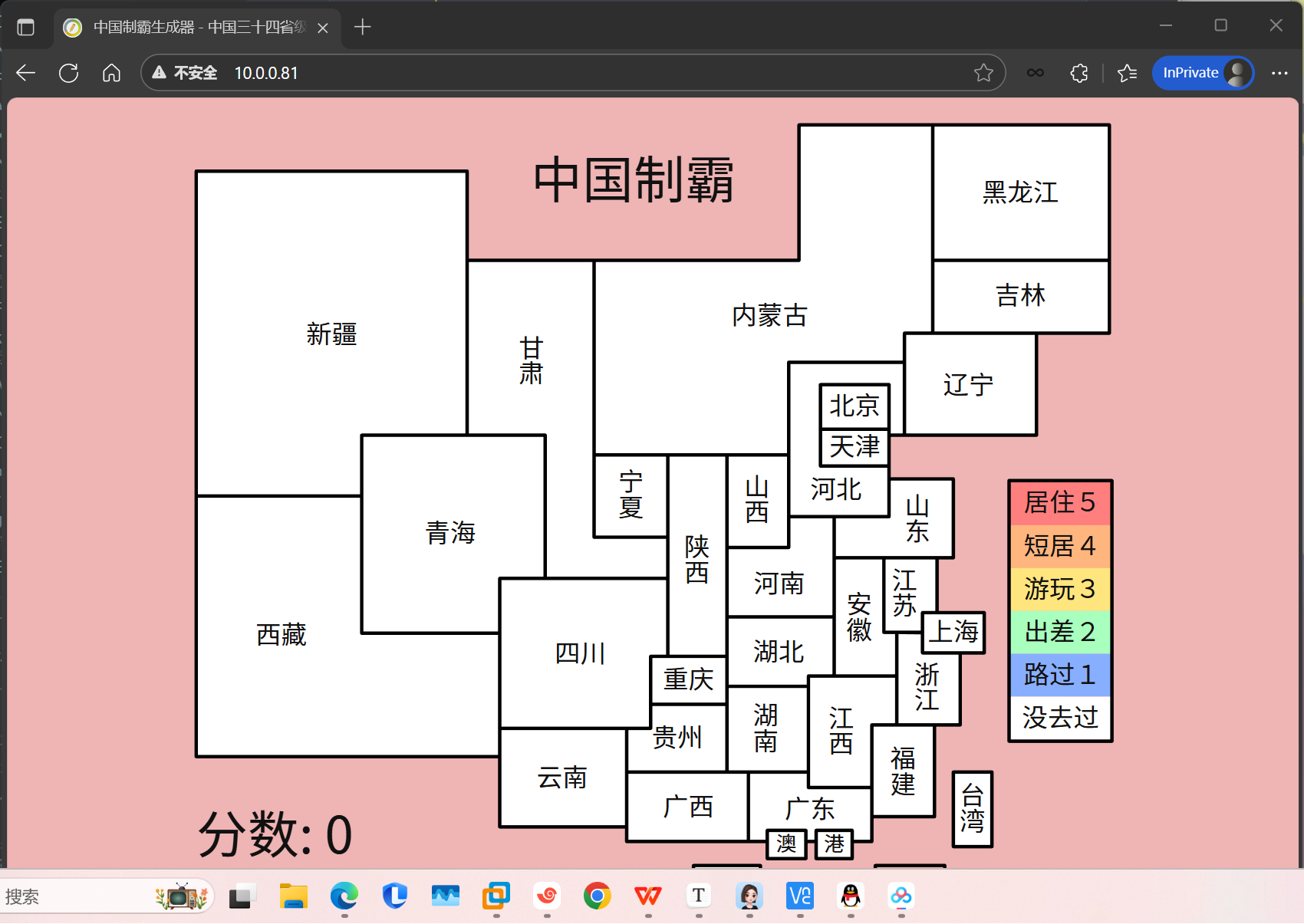The height and width of the screenshot is (924, 1304).
Task: Click the 云南 province block
Action: (562, 778)
